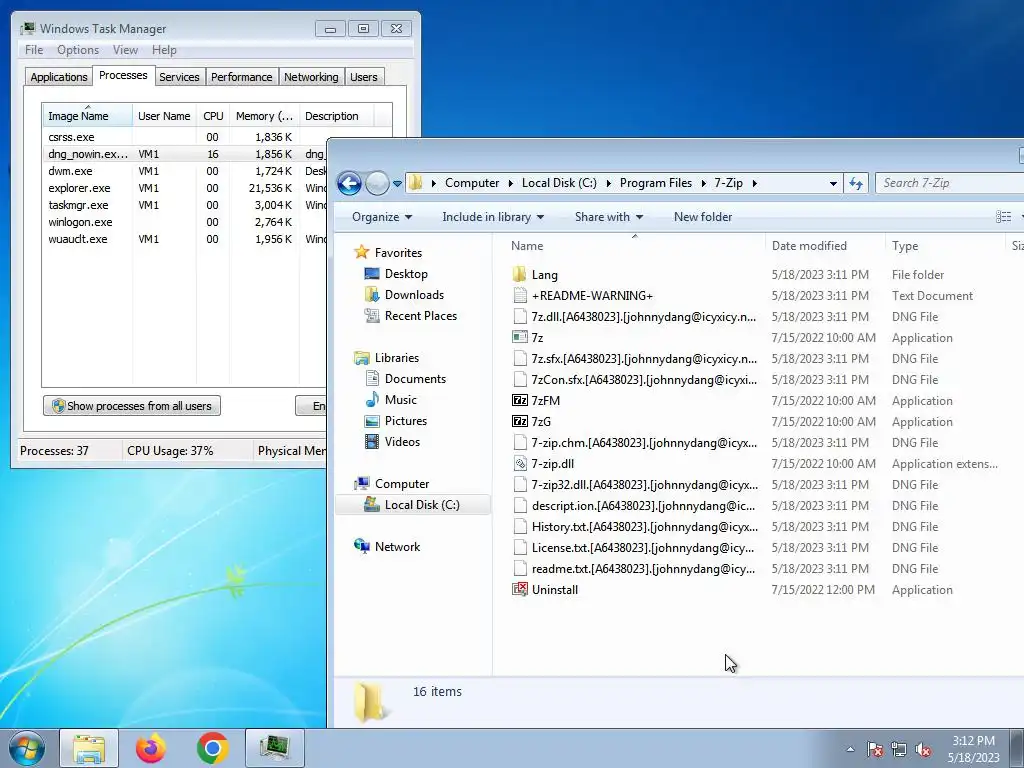Sort processes by Image Name column
Image resolution: width=1024 pixels, height=768 pixels.
pos(88,116)
